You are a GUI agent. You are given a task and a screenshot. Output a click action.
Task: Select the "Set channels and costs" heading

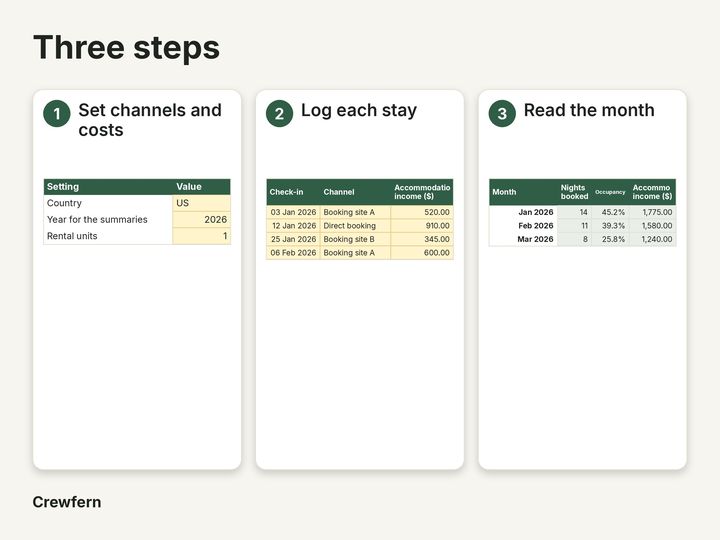[150, 120]
